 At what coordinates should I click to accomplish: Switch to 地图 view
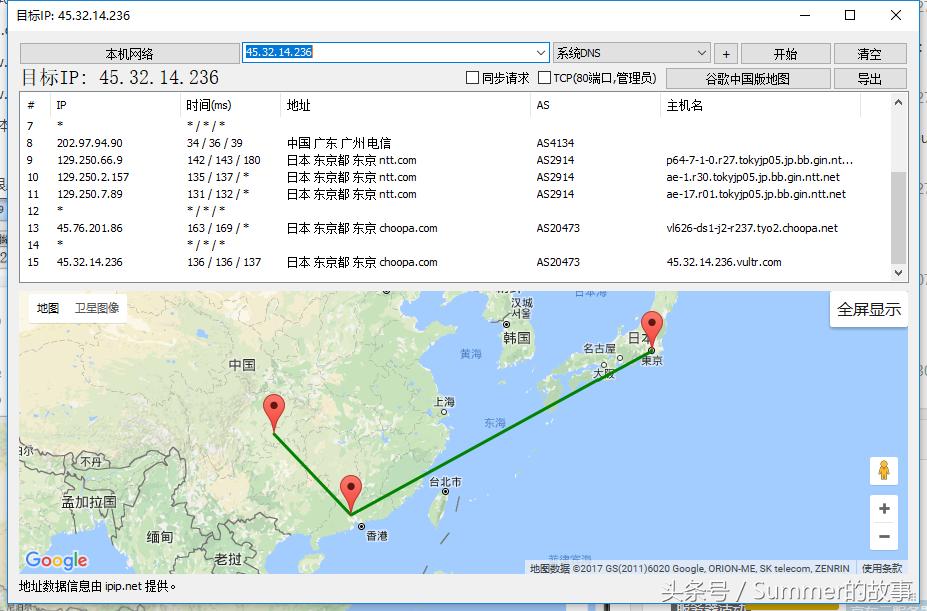click(x=46, y=309)
